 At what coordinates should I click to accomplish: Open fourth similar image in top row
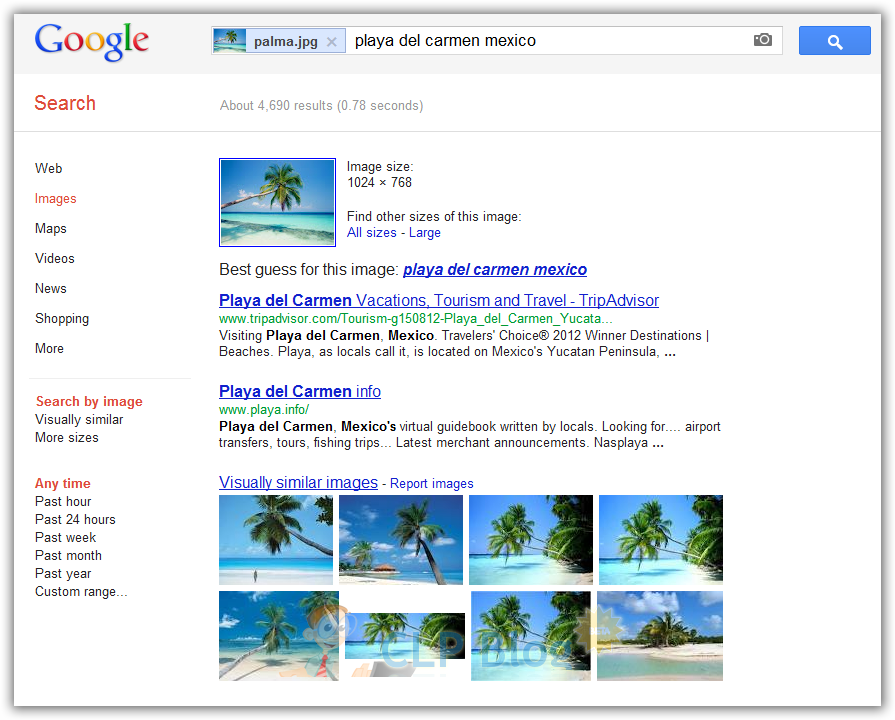pyautogui.click(x=661, y=540)
